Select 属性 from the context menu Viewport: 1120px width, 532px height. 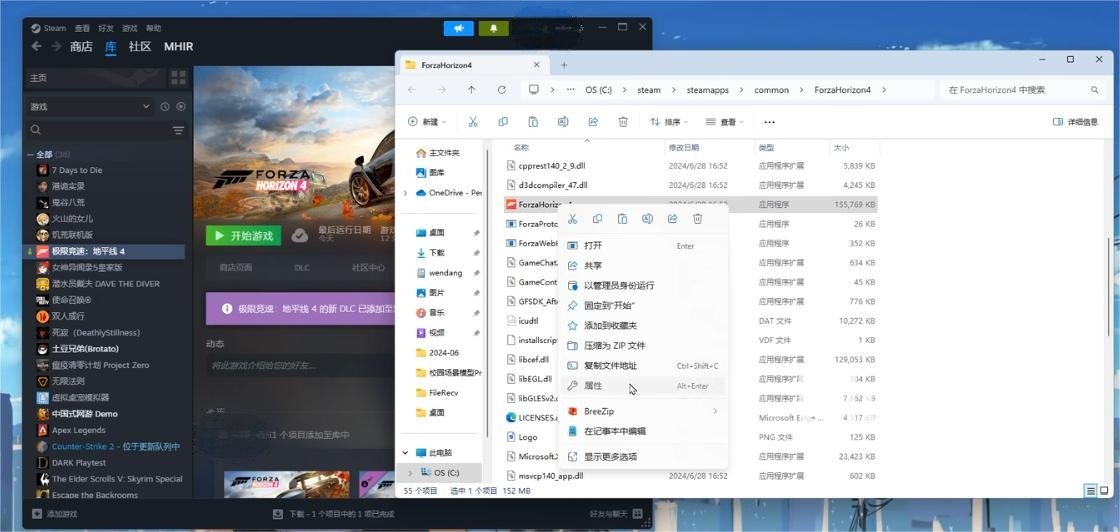pos(593,386)
